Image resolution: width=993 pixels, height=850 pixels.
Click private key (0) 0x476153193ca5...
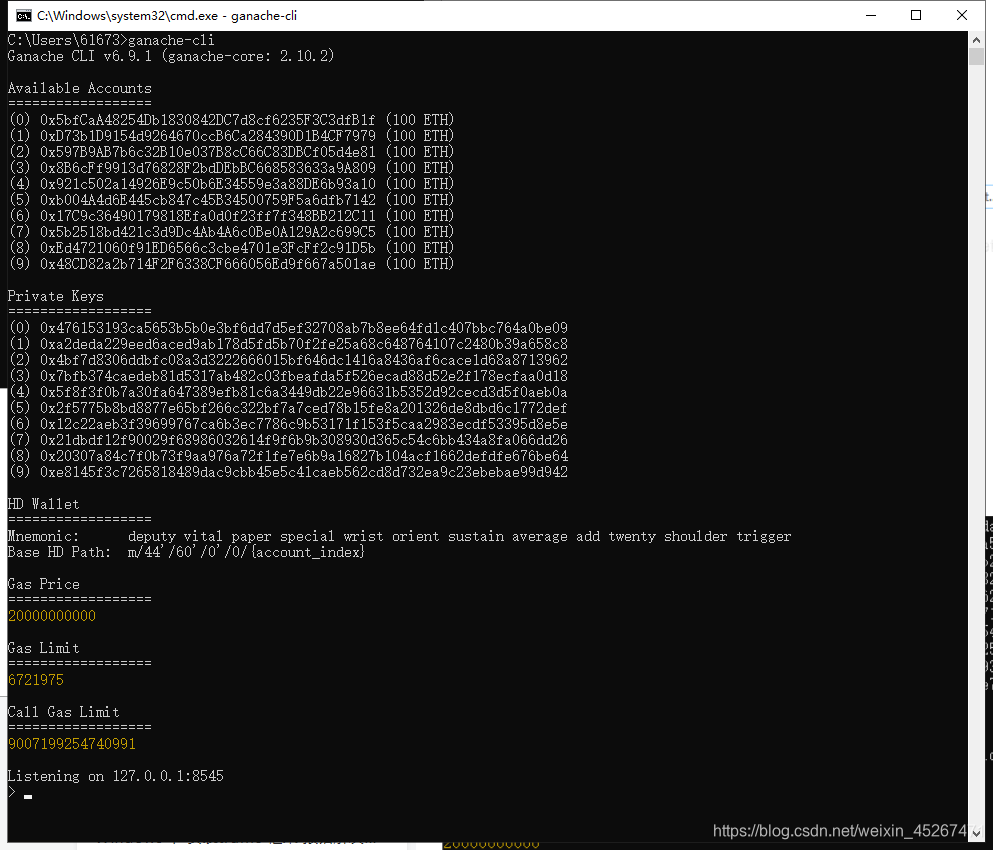coord(304,327)
